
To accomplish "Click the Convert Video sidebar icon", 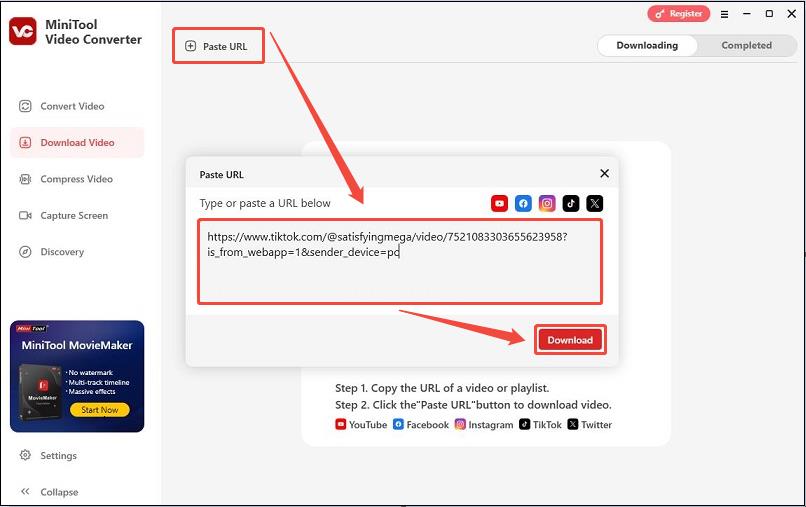I will [x=25, y=106].
